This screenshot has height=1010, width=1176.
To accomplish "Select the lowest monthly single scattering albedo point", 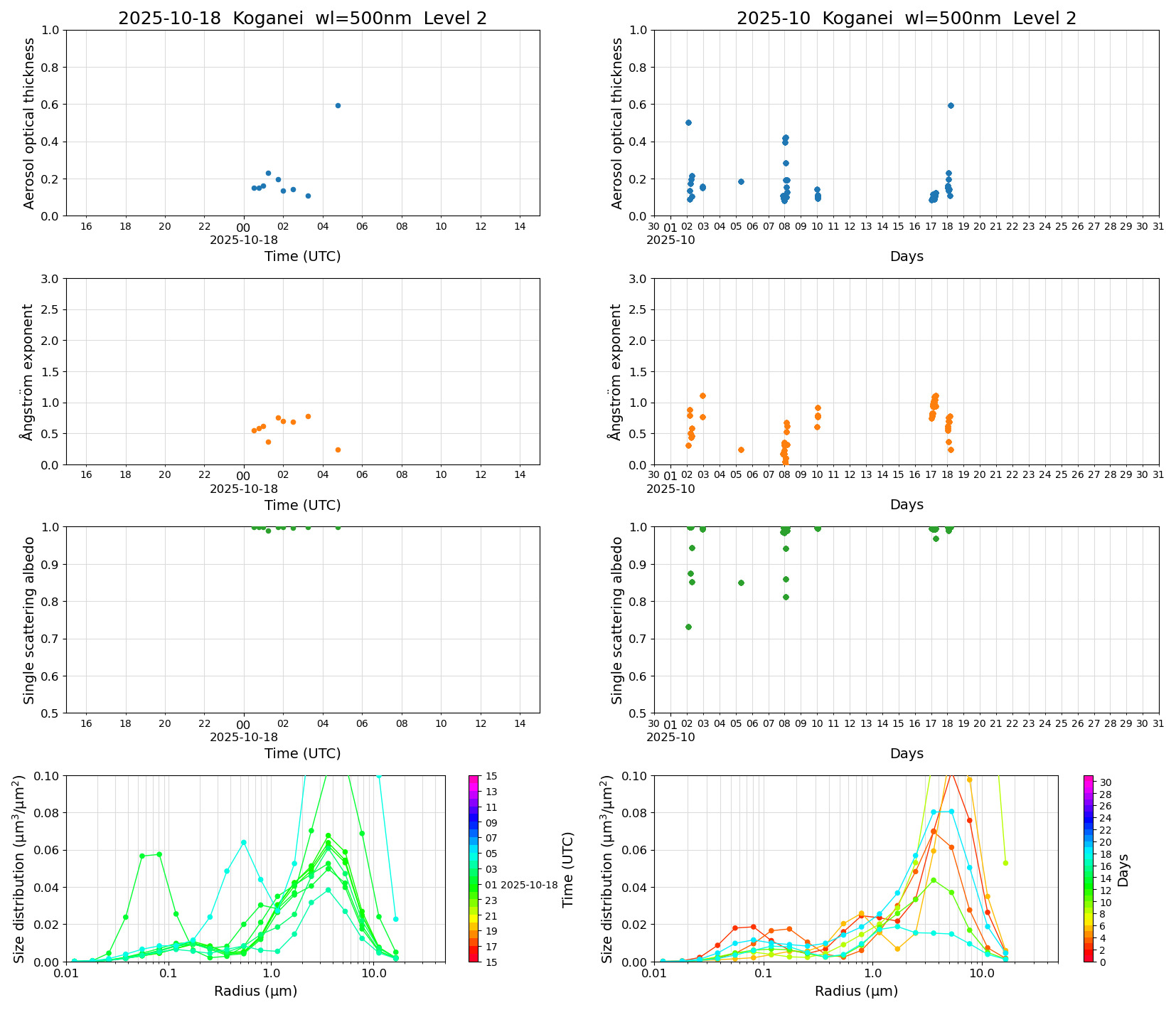I will (x=688, y=627).
